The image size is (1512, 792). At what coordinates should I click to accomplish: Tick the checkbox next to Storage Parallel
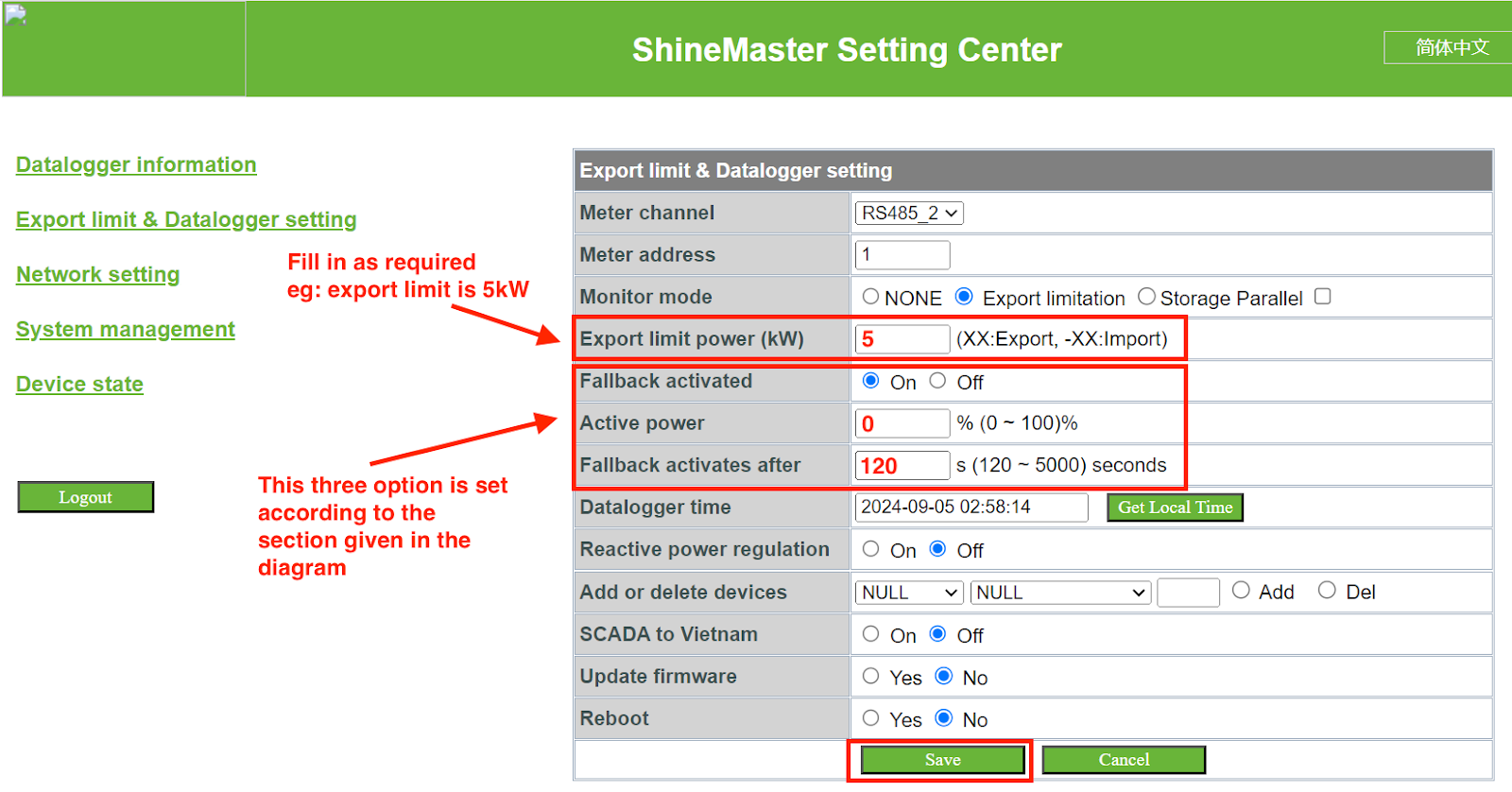click(x=1323, y=297)
